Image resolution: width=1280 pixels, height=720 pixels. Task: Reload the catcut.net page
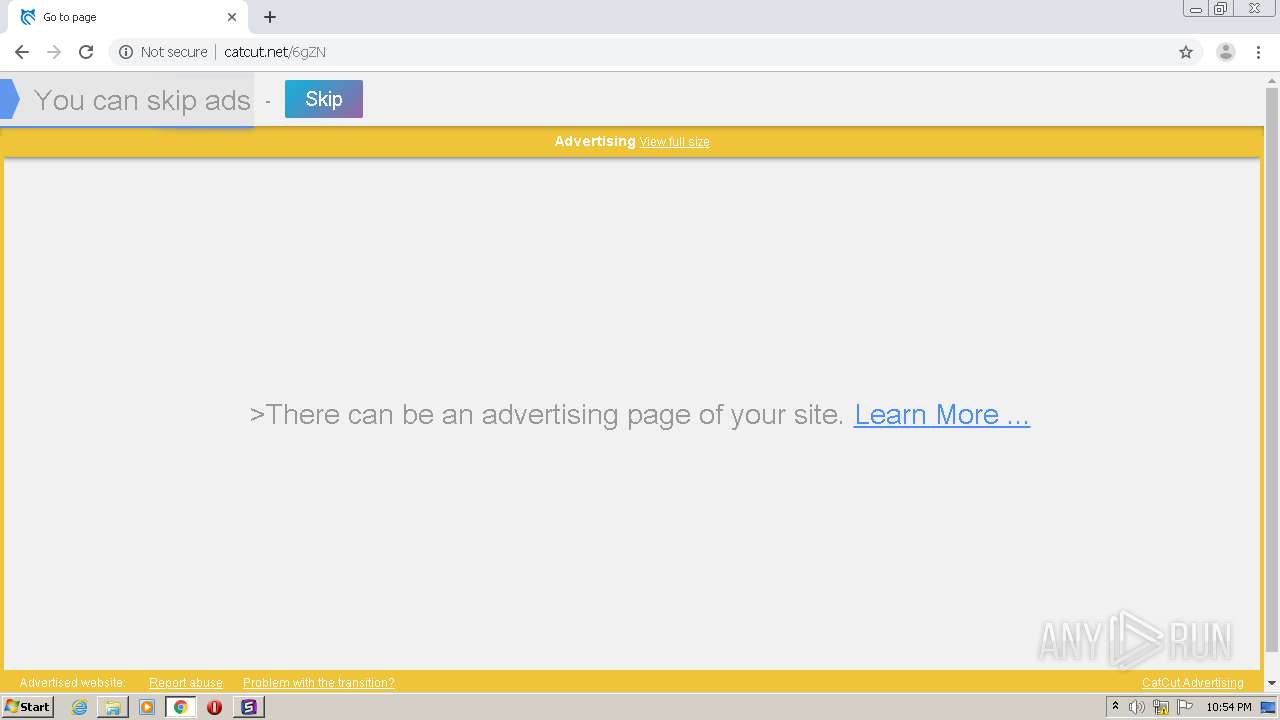coord(86,52)
